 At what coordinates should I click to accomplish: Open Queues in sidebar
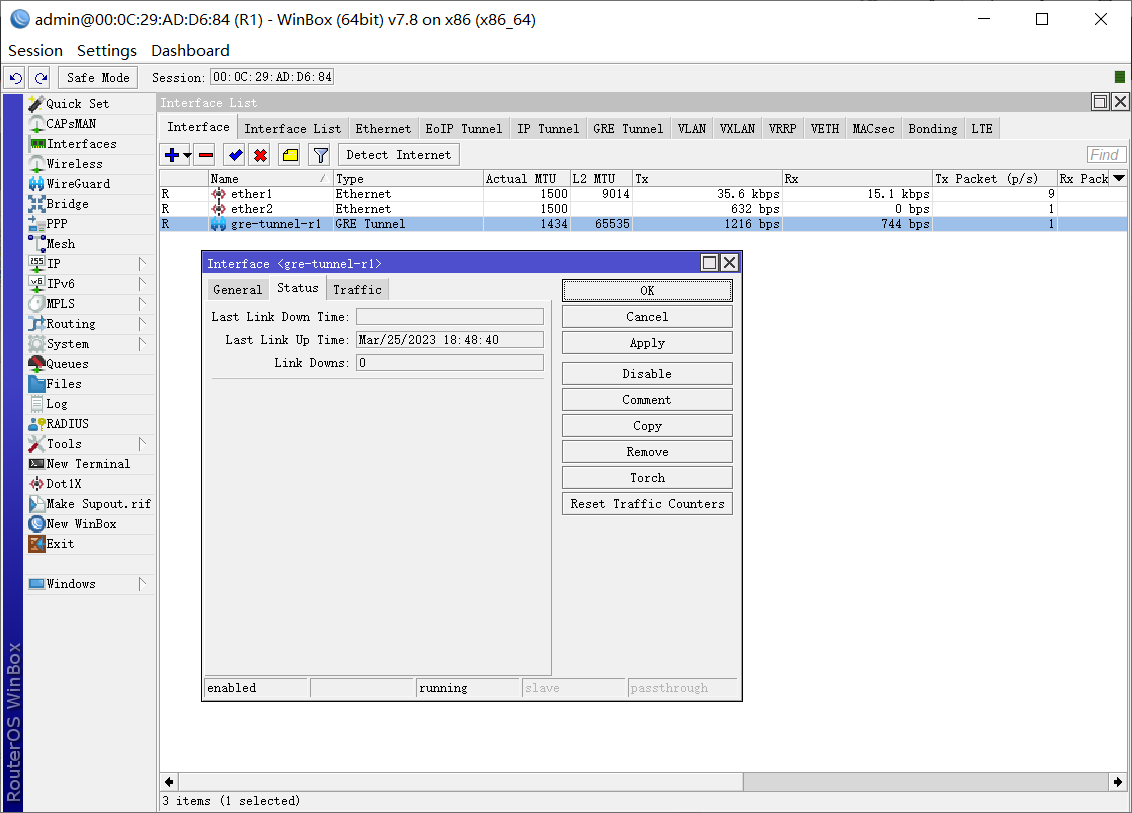coord(91,364)
